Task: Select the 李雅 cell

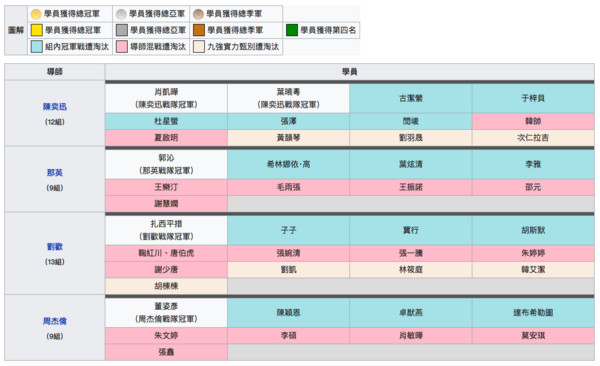Action: click(533, 164)
